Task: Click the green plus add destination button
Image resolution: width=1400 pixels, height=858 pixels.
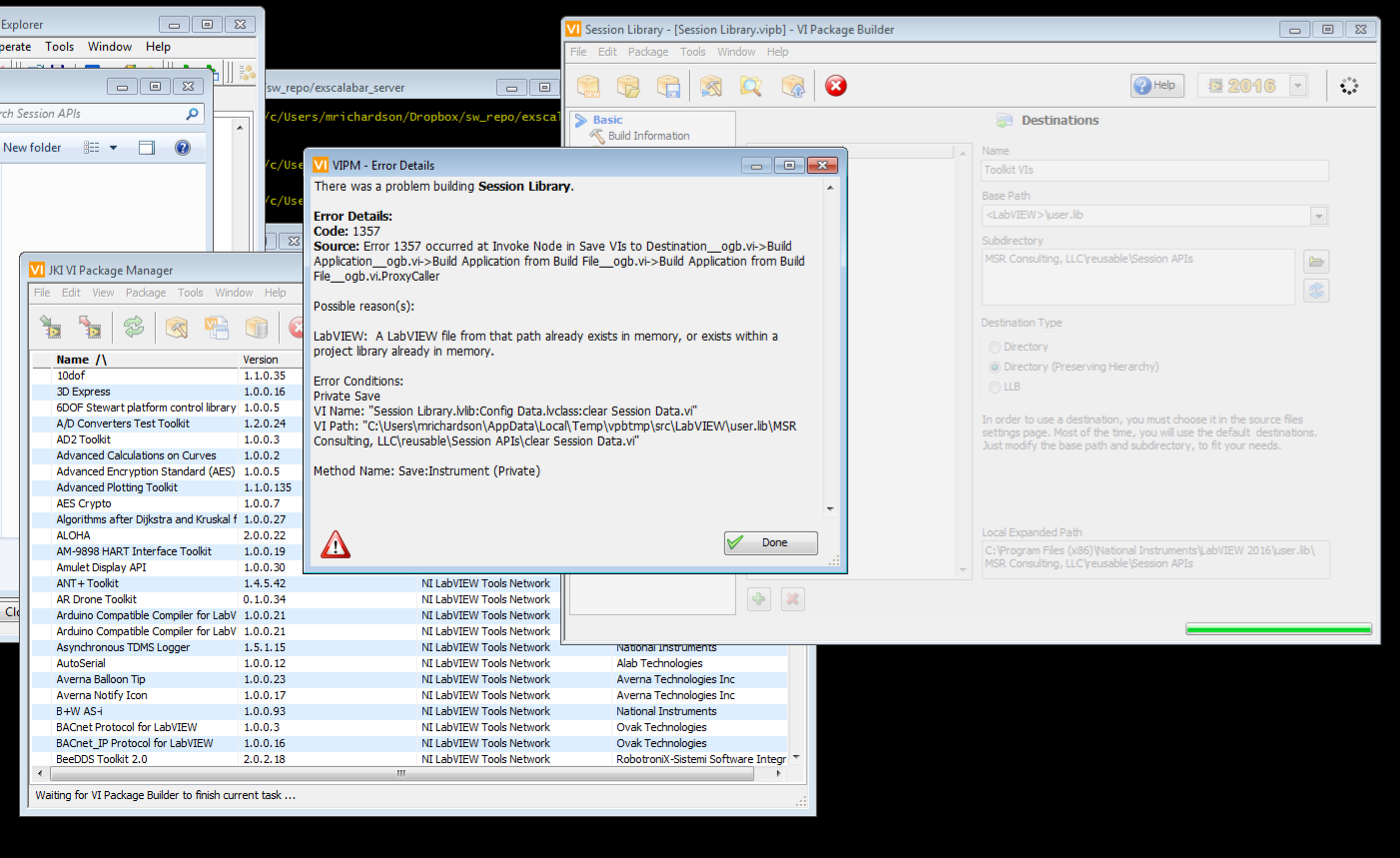Action: 759,599
